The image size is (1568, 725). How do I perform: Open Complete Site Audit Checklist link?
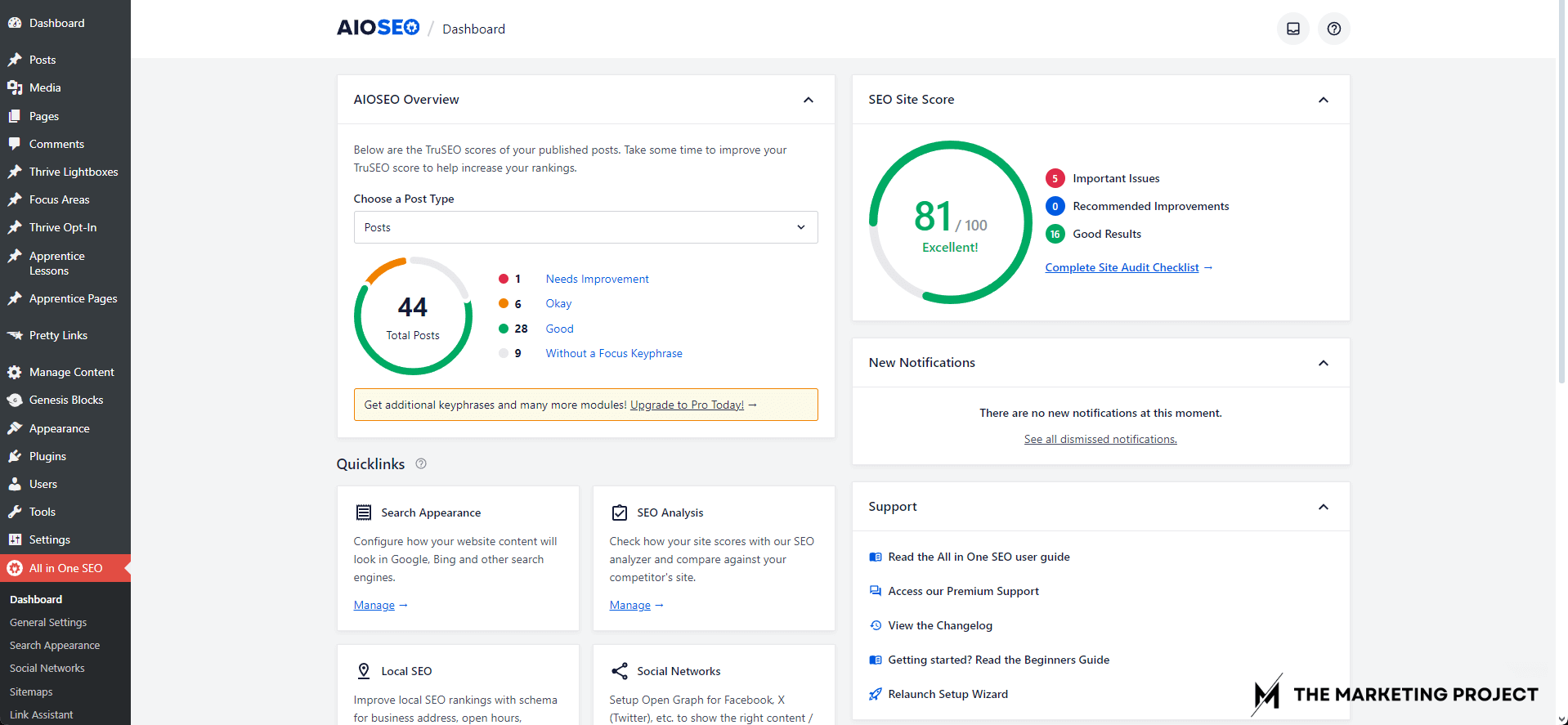pyautogui.click(x=1122, y=267)
